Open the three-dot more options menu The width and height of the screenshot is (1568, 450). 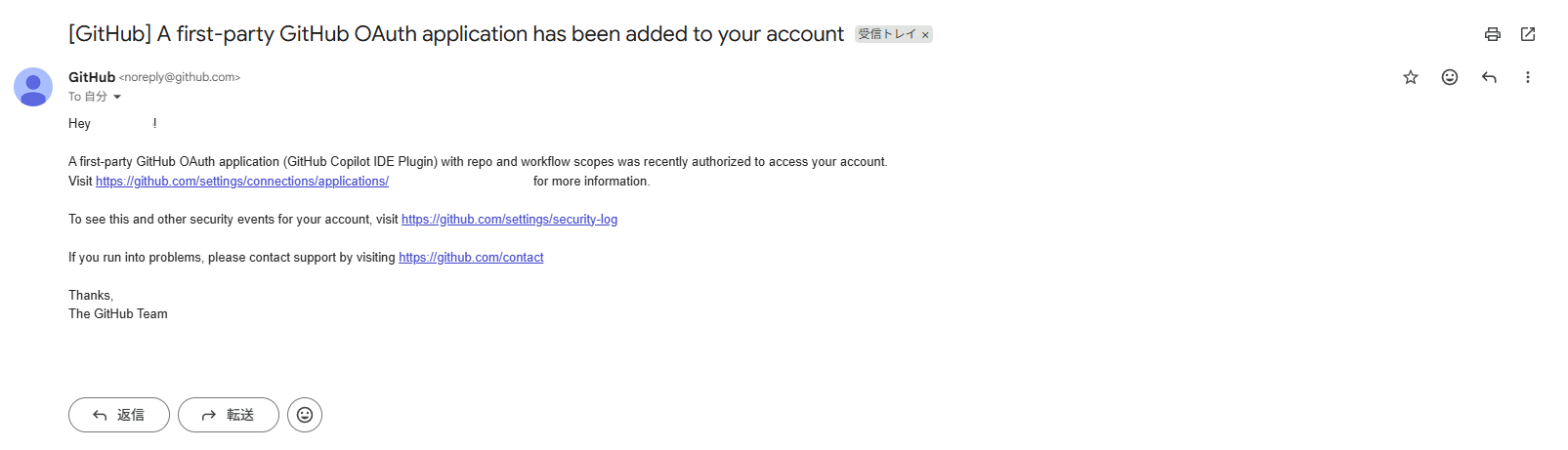tap(1528, 77)
